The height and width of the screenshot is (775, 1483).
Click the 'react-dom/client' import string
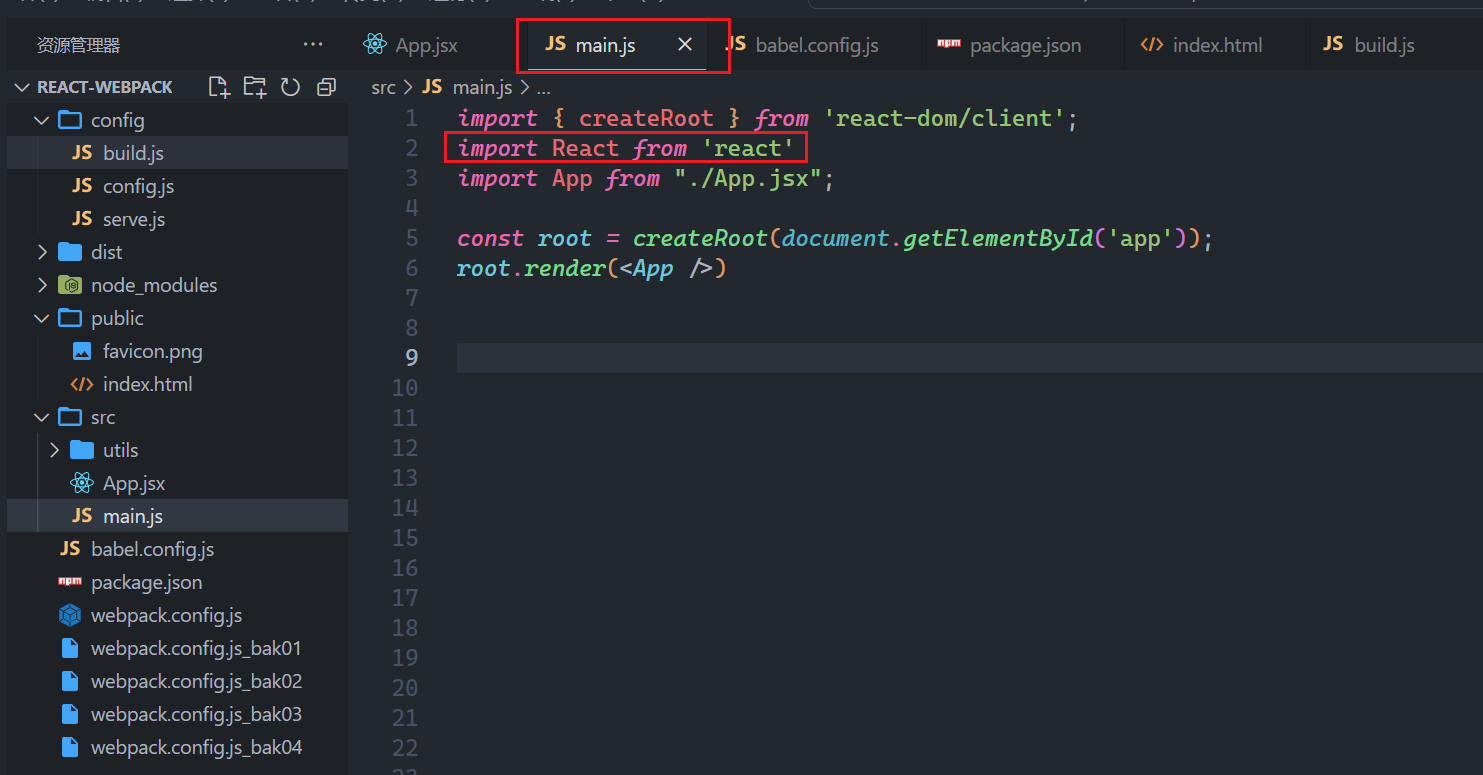tap(945, 118)
